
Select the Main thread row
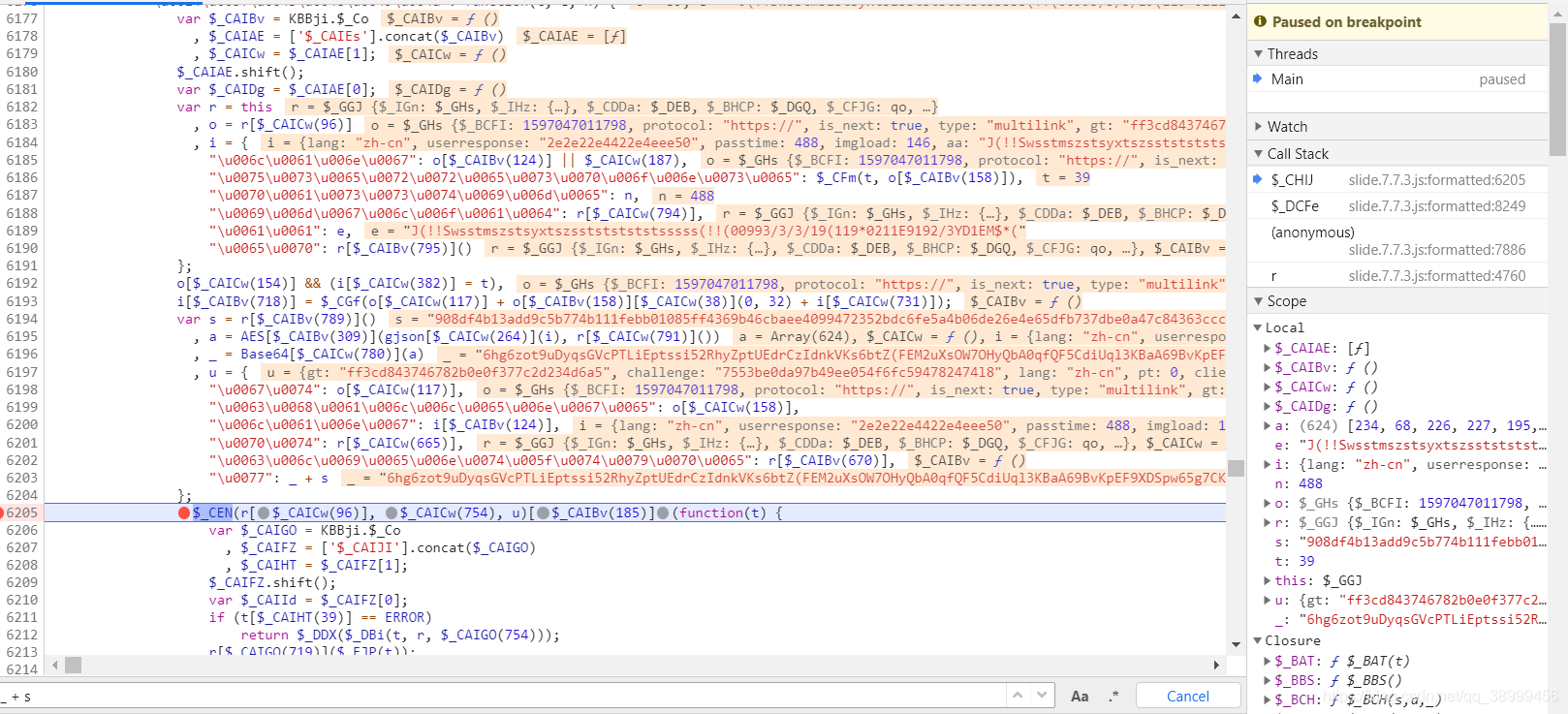[x=1397, y=79]
